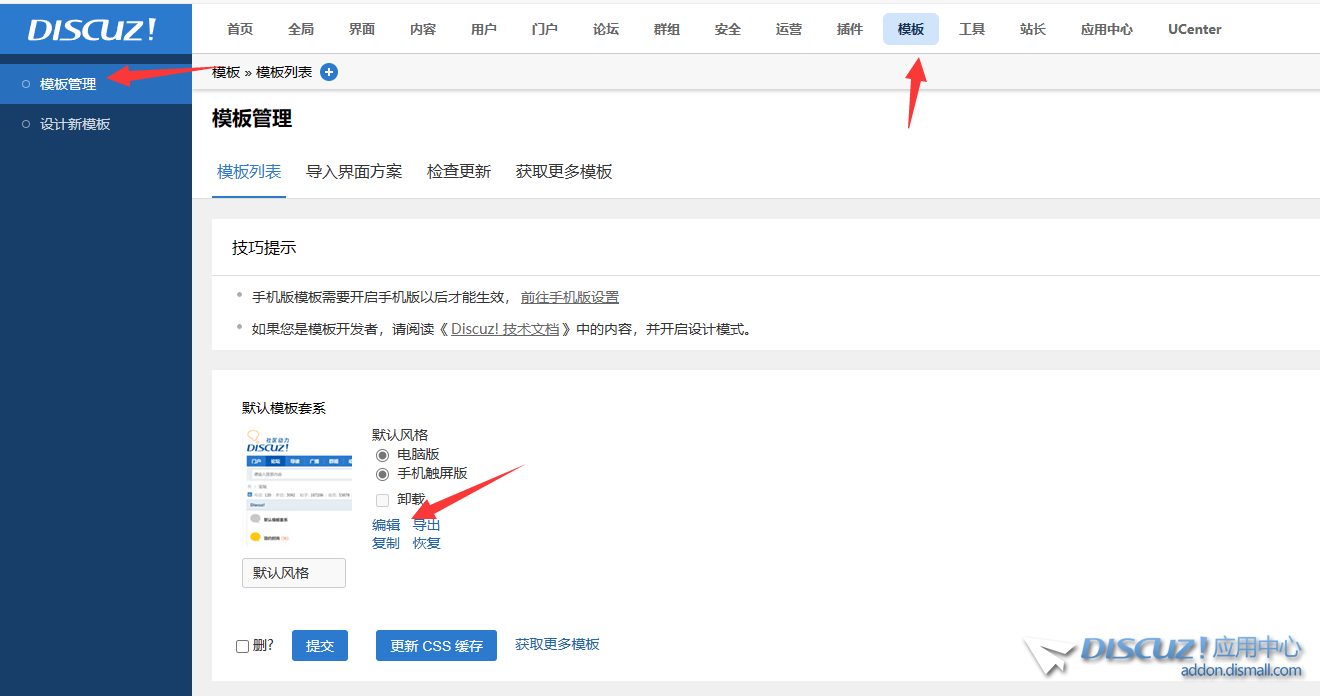Open the 应用中心 top menu

point(1107,29)
